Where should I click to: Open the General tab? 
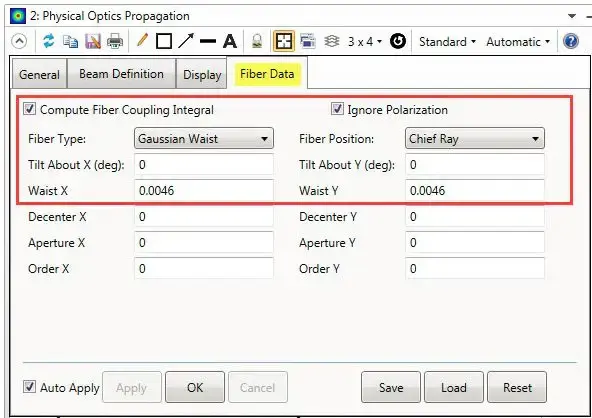(x=39, y=74)
